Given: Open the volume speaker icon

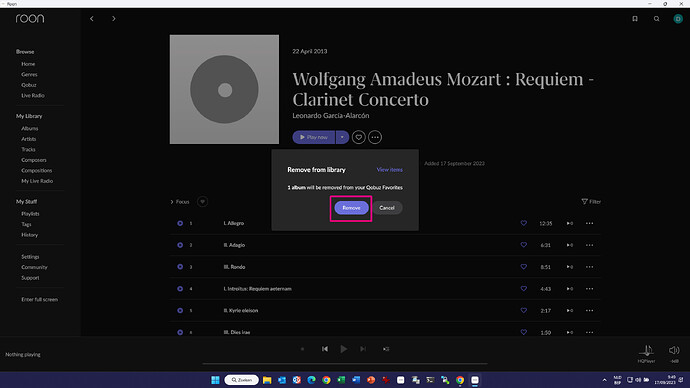Looking at the screenshot, I should pyautogui.click(x=674, y=350).
